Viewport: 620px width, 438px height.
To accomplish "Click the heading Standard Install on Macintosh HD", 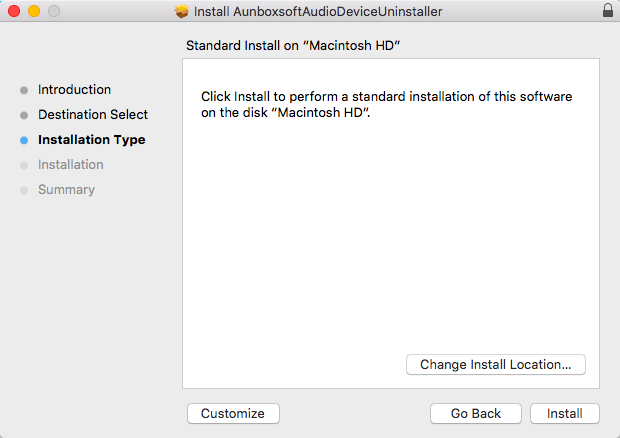I will pos(293,45).
